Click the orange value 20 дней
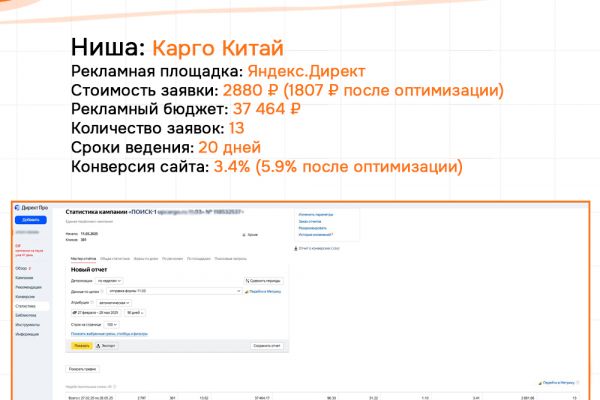The width and height of the screenshot is (600, 400). (x=230, y=147)
